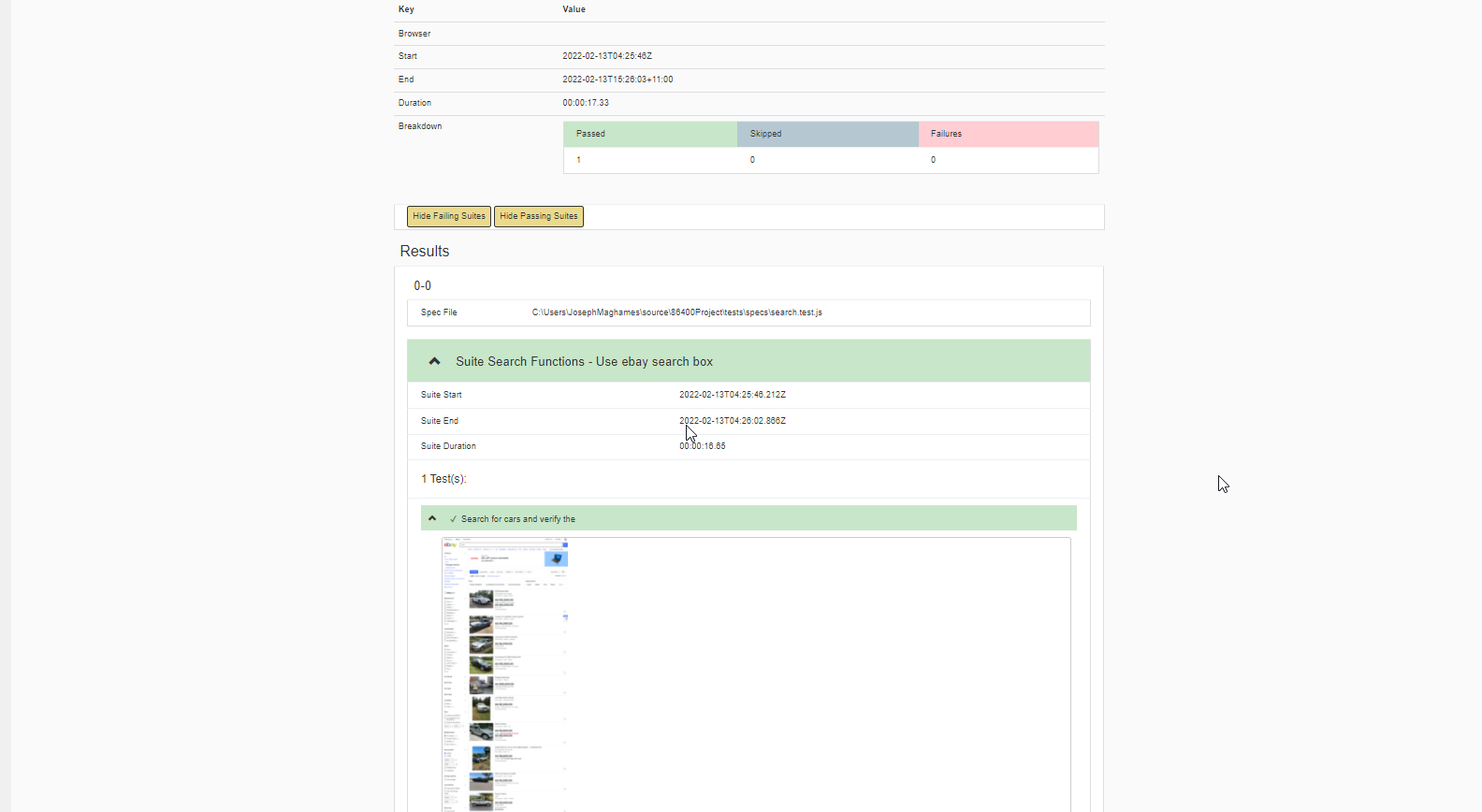Select the Suite Duration value 00:00:16.65
The width and height of the screenshot is (1482, 812).
click(703, 446)
